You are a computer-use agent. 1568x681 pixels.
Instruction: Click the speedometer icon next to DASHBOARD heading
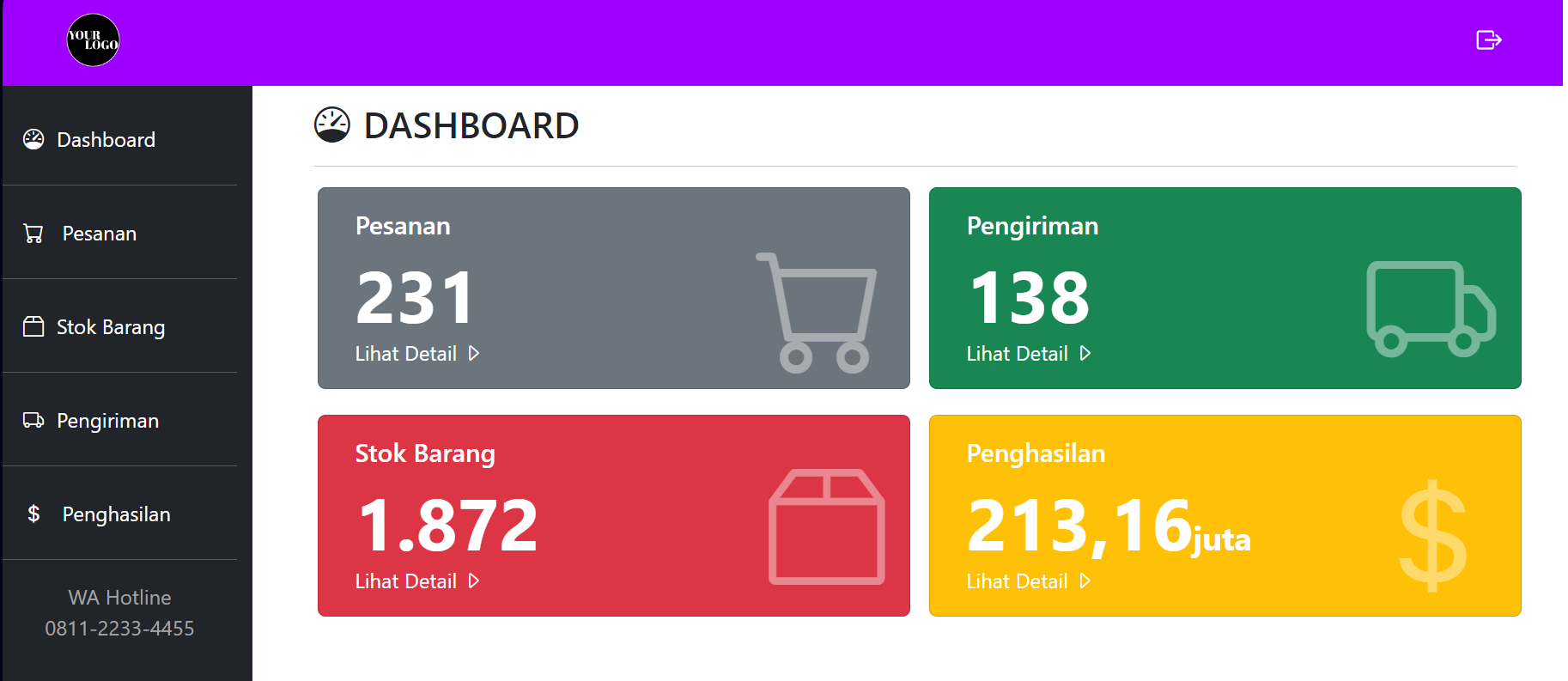(332, 125)
